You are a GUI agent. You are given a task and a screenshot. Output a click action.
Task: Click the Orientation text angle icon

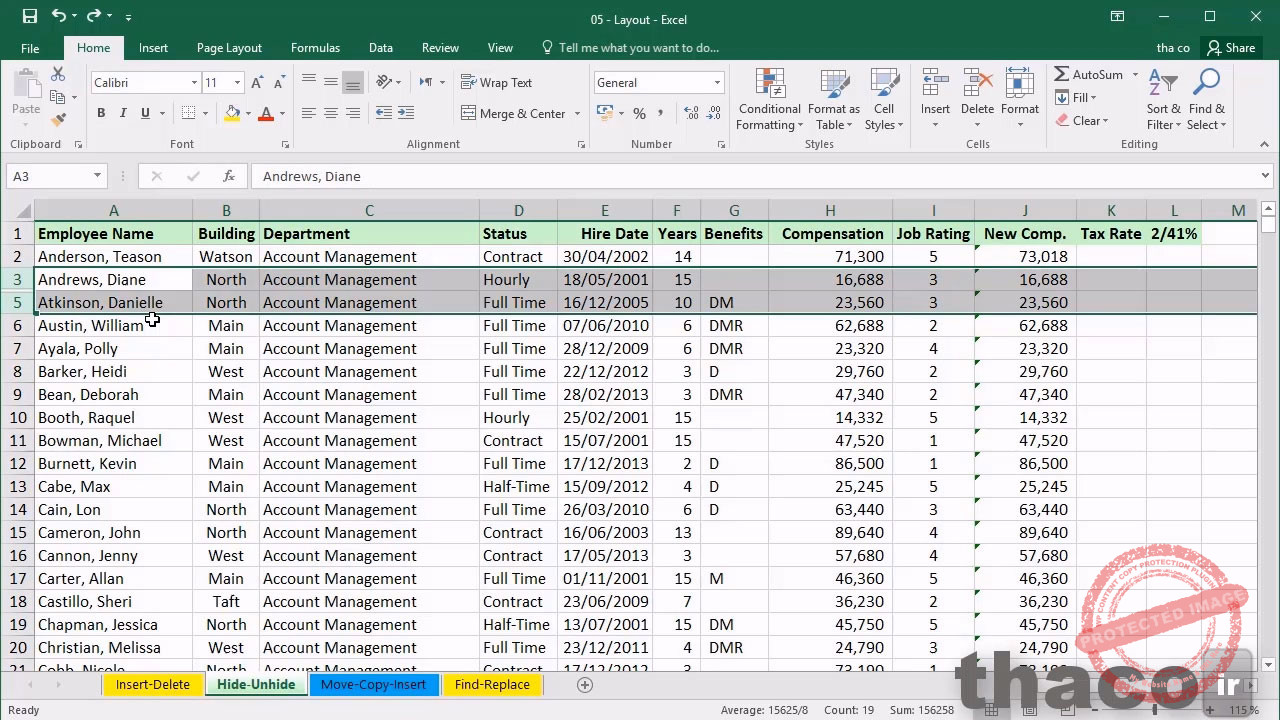point(384,82)
